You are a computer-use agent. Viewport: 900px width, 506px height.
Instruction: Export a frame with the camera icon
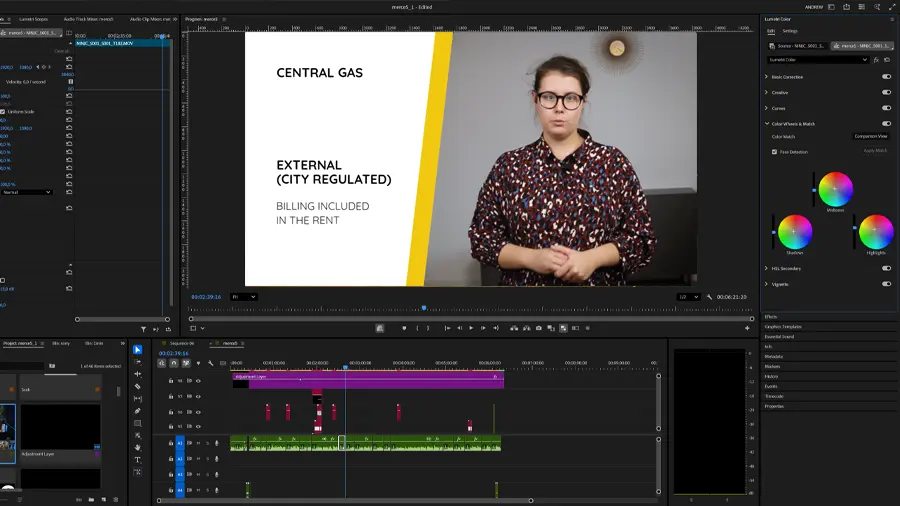point(538,328)
